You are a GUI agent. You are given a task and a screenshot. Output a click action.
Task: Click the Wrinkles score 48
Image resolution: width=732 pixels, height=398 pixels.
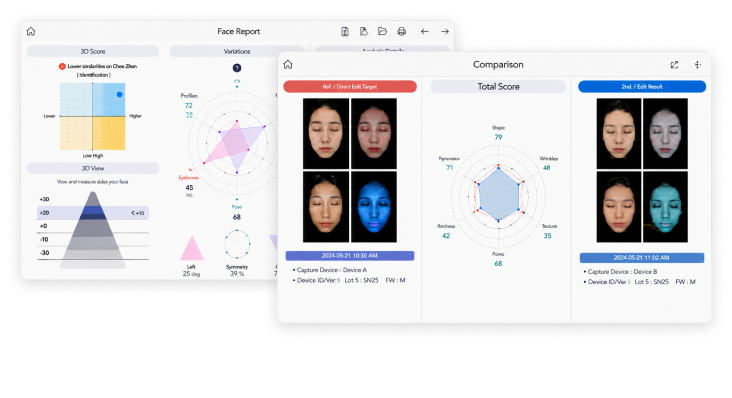(547, 168)
